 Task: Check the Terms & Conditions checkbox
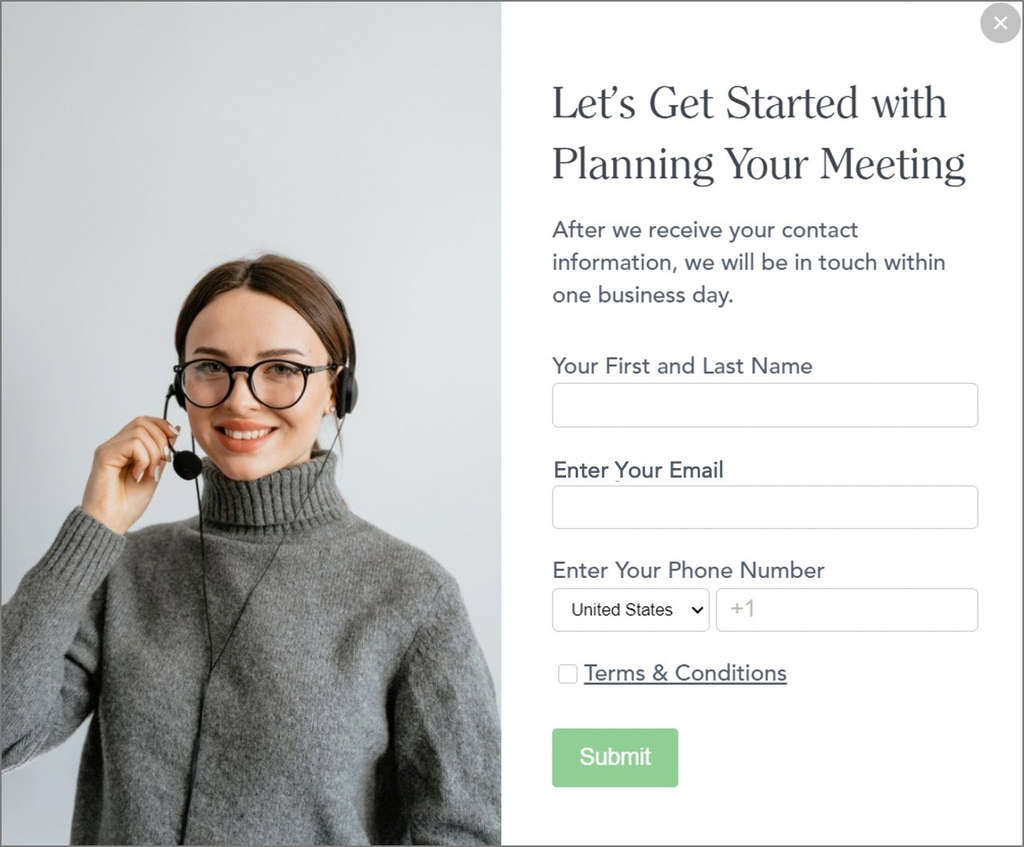[x=568, y=673]
